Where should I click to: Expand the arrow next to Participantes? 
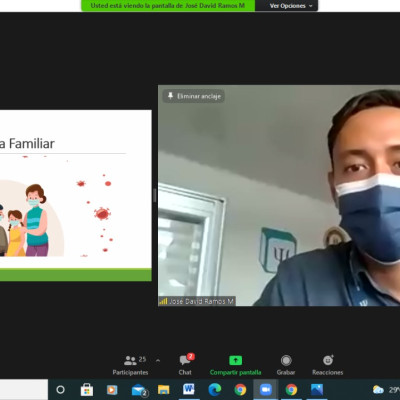158,360
